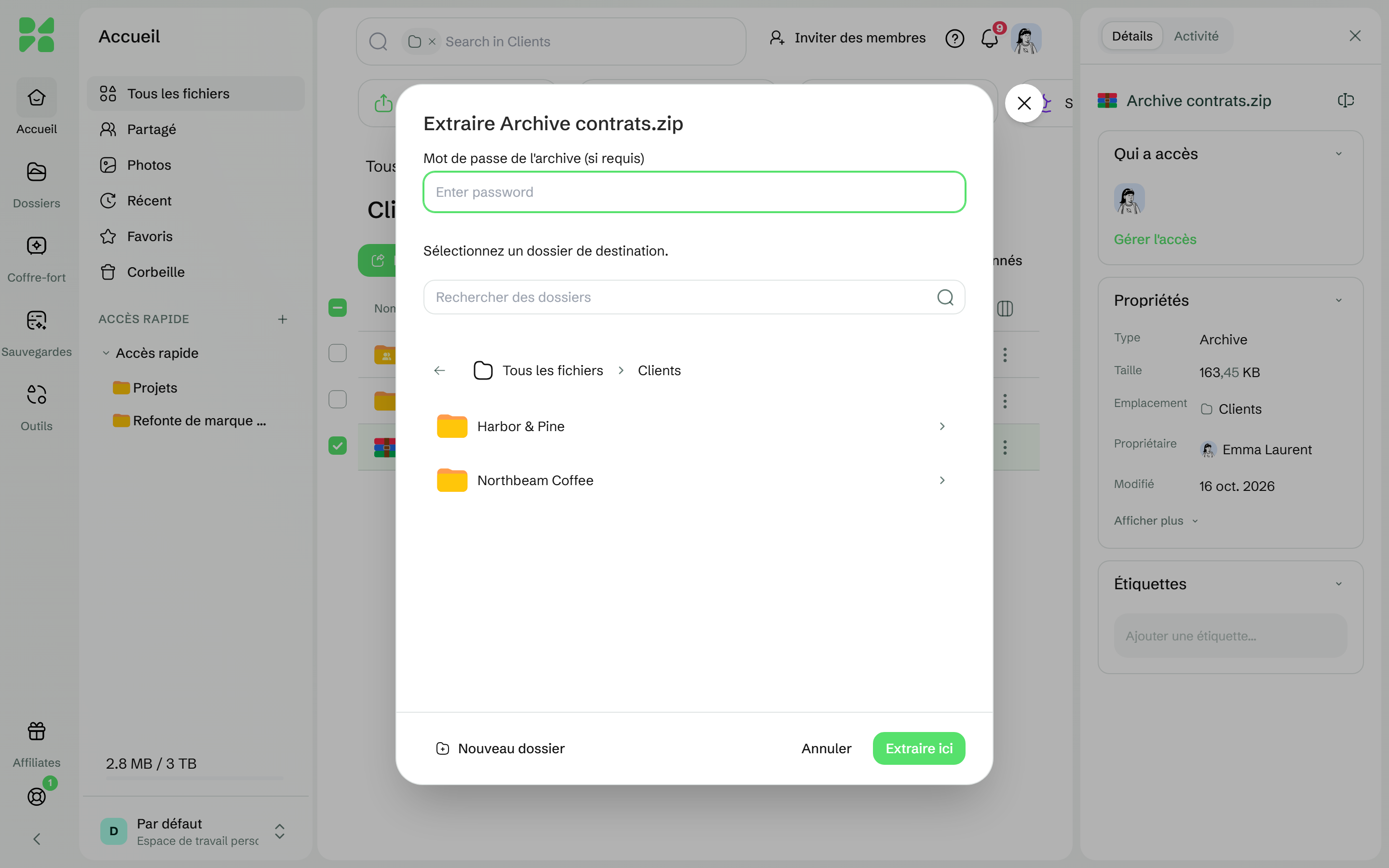Open the support lifebuoy icon
1389x868 pixels.
[x=36, y=796]
